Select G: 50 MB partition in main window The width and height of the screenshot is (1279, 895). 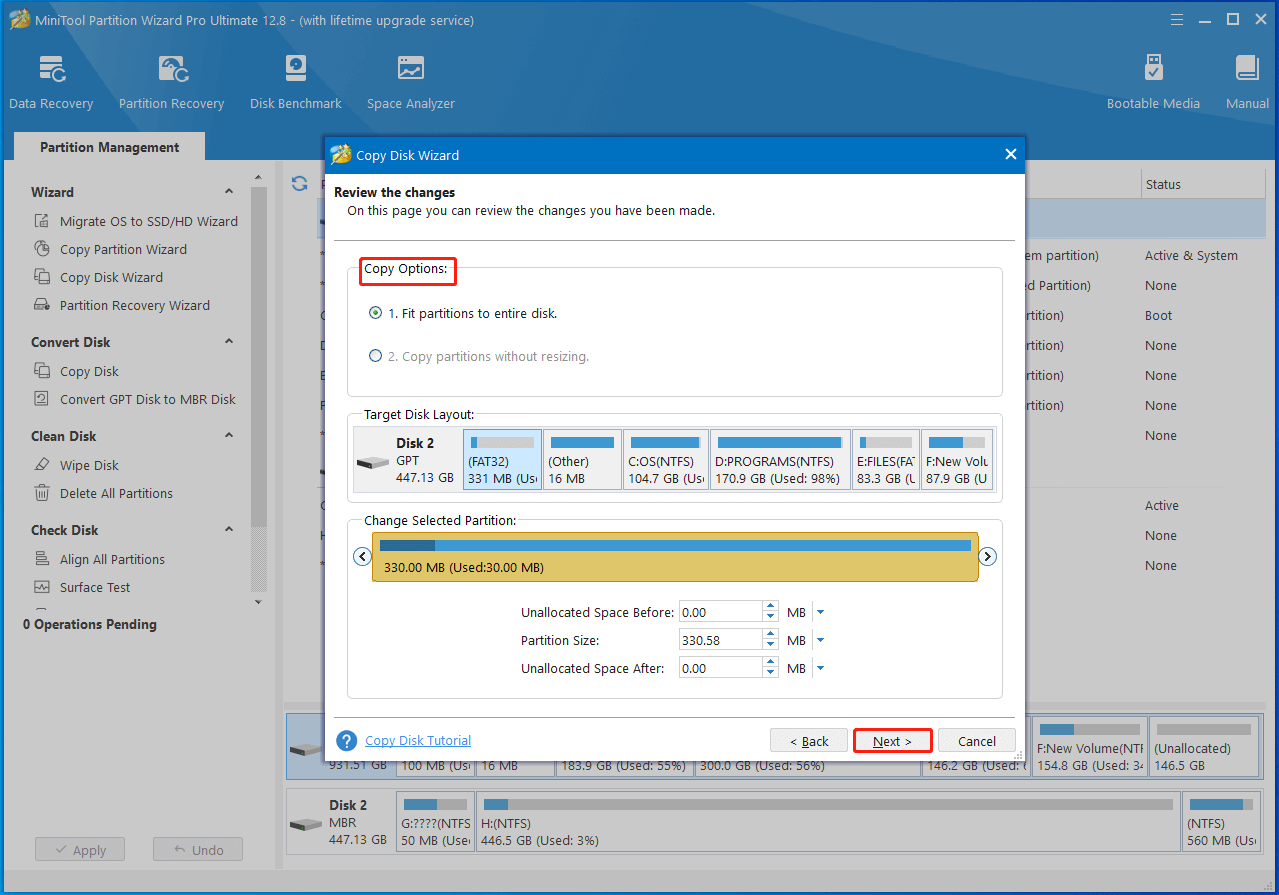[x=436, y=822]
